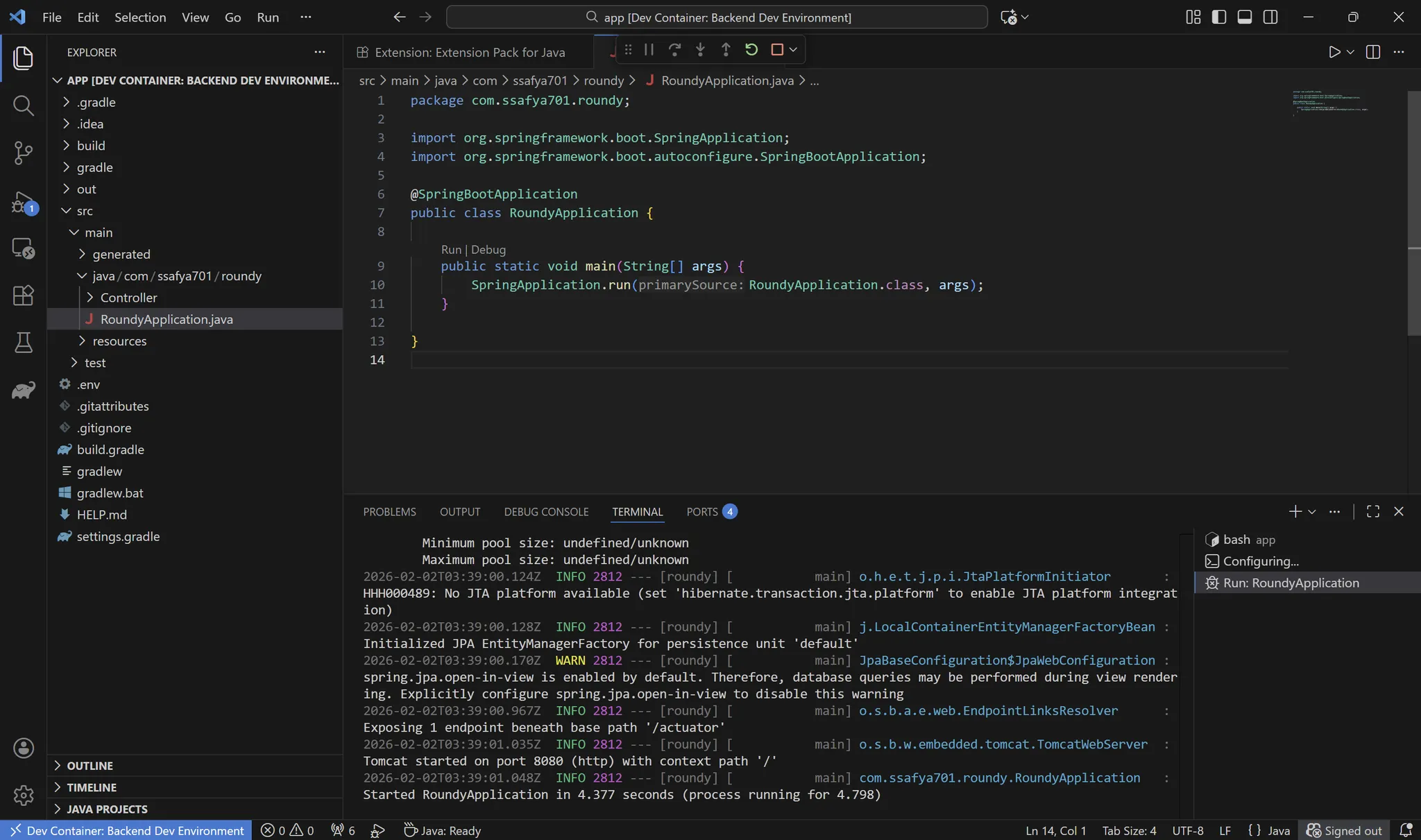The height and width of the screenshot is (840, 1421).
Task: Open the Selection menu
Action: click(x=140, y=17)
